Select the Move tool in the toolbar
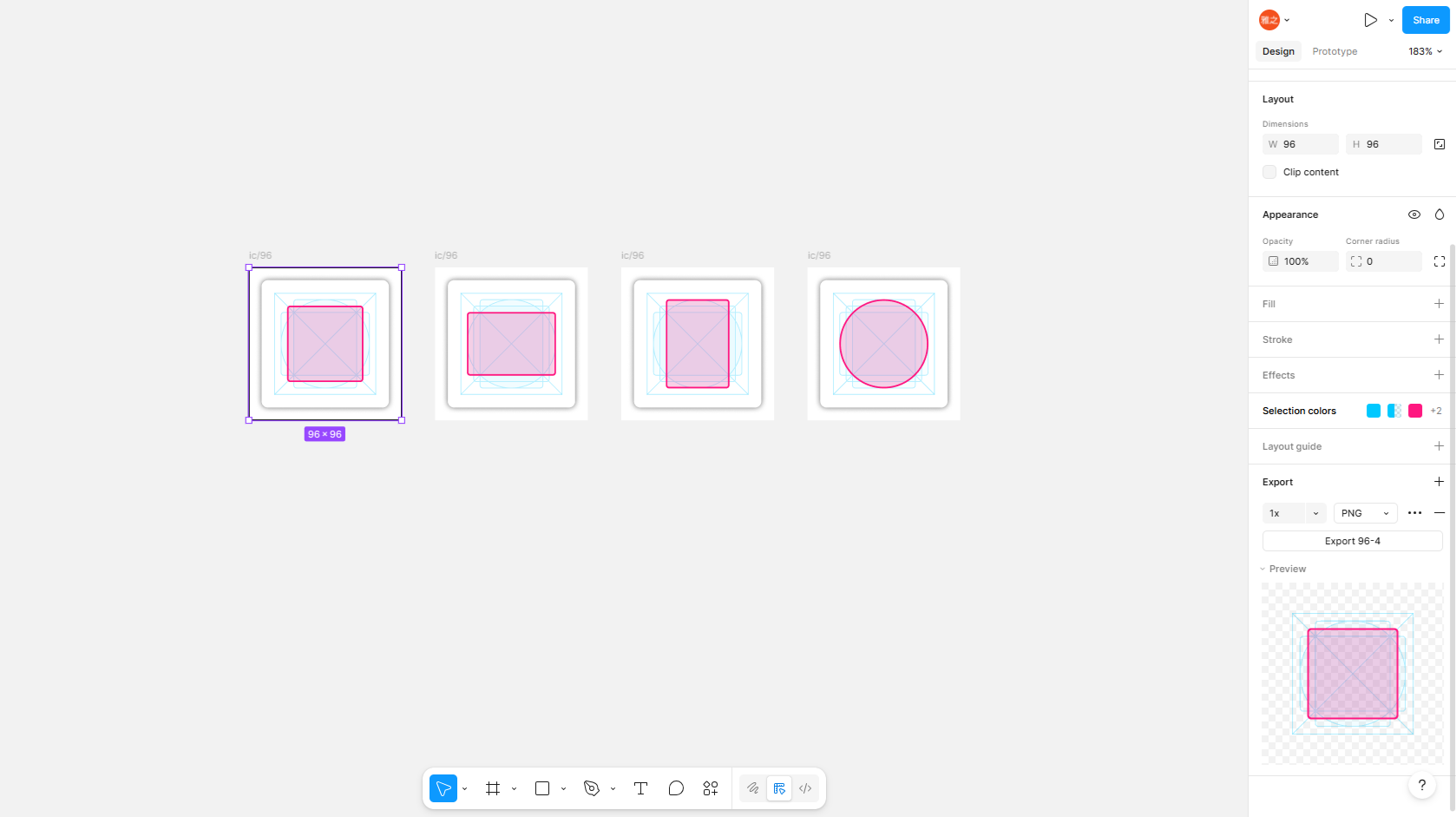 coord(443,788)
